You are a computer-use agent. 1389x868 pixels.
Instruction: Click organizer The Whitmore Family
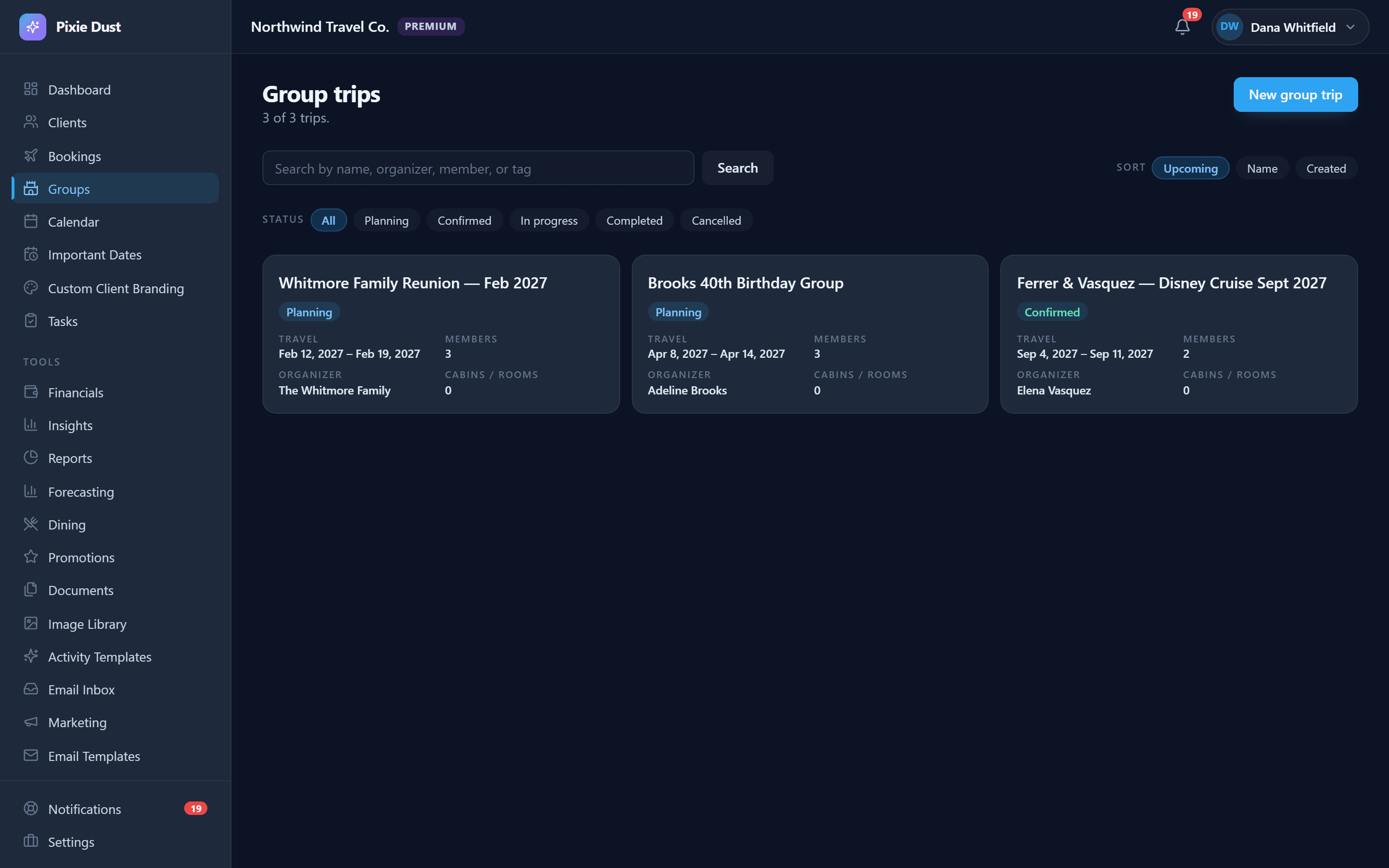(x=335, y=391)
